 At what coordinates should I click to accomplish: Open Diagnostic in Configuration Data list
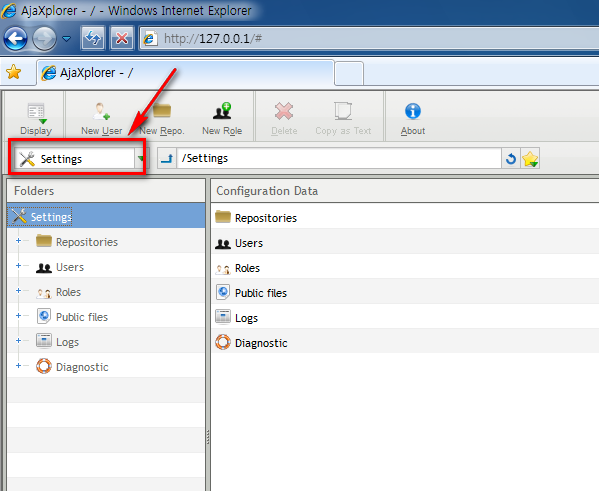coord(405,342)
